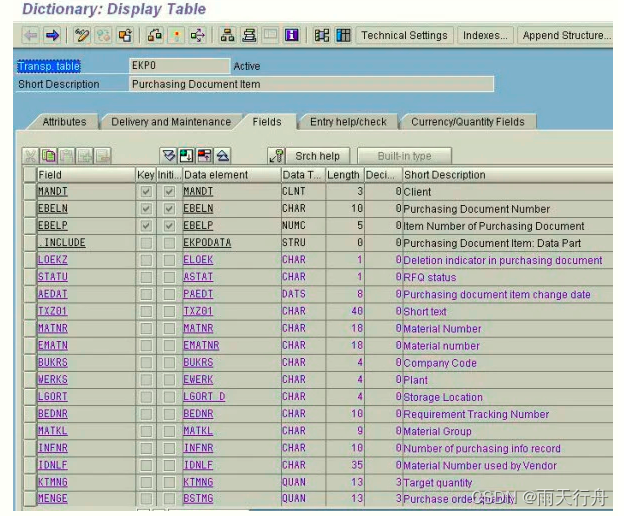Toggle the Initial checkbox for EBELP
The width and height of the screenshot is (624, 516).
pos(169,226)
